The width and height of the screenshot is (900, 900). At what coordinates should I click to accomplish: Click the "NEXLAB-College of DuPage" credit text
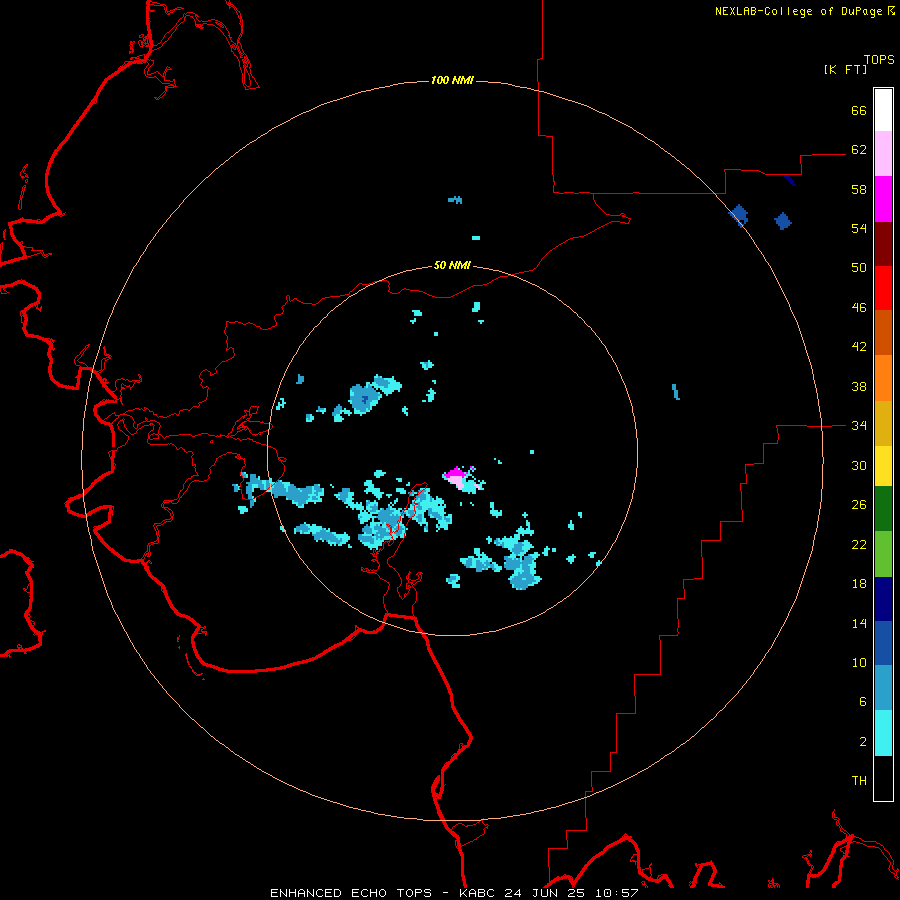point(799,11)
